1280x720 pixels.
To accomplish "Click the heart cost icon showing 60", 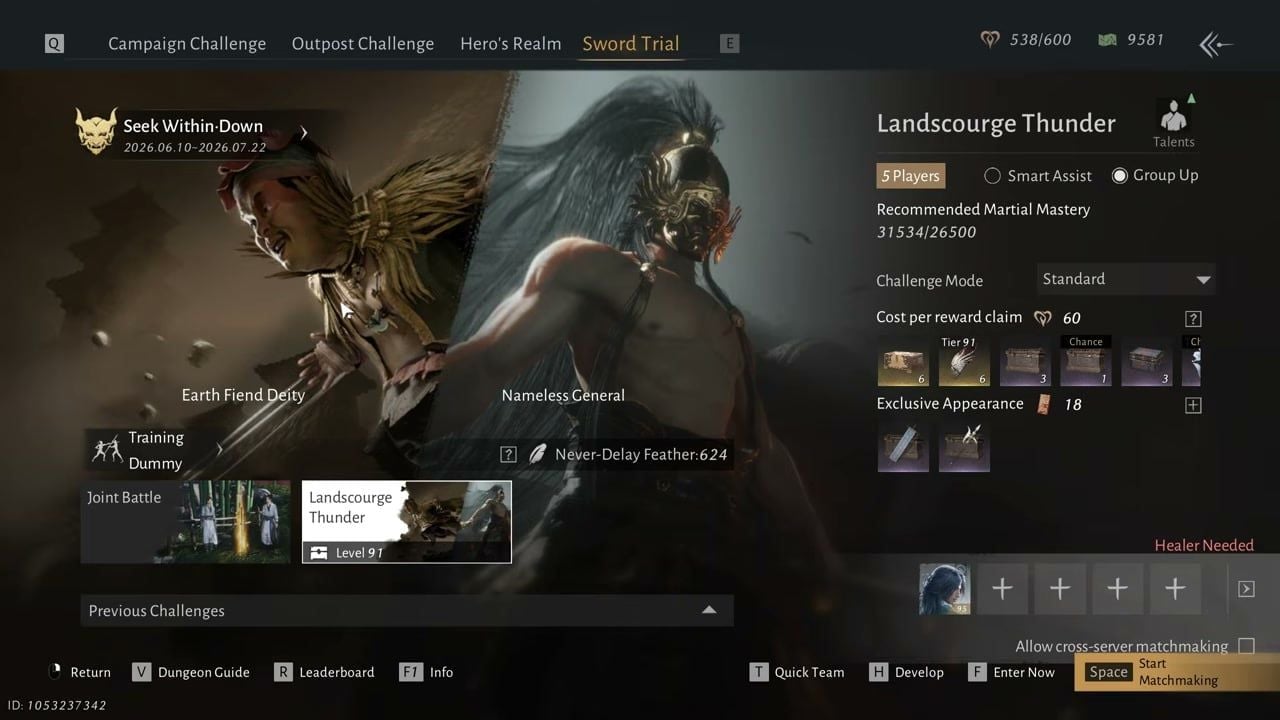I will point(1043,318).
